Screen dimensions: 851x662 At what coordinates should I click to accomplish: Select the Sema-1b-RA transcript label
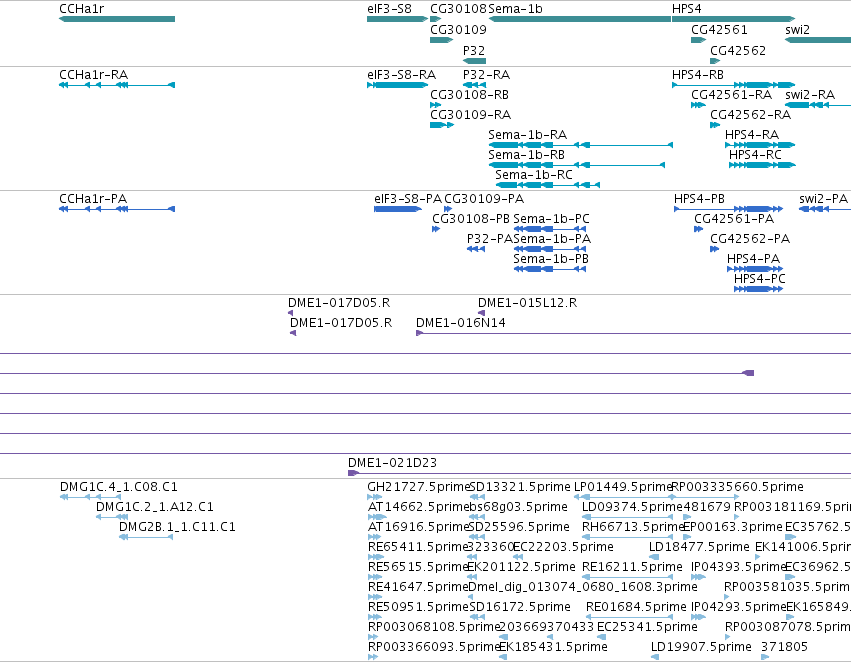pos(528,135)
